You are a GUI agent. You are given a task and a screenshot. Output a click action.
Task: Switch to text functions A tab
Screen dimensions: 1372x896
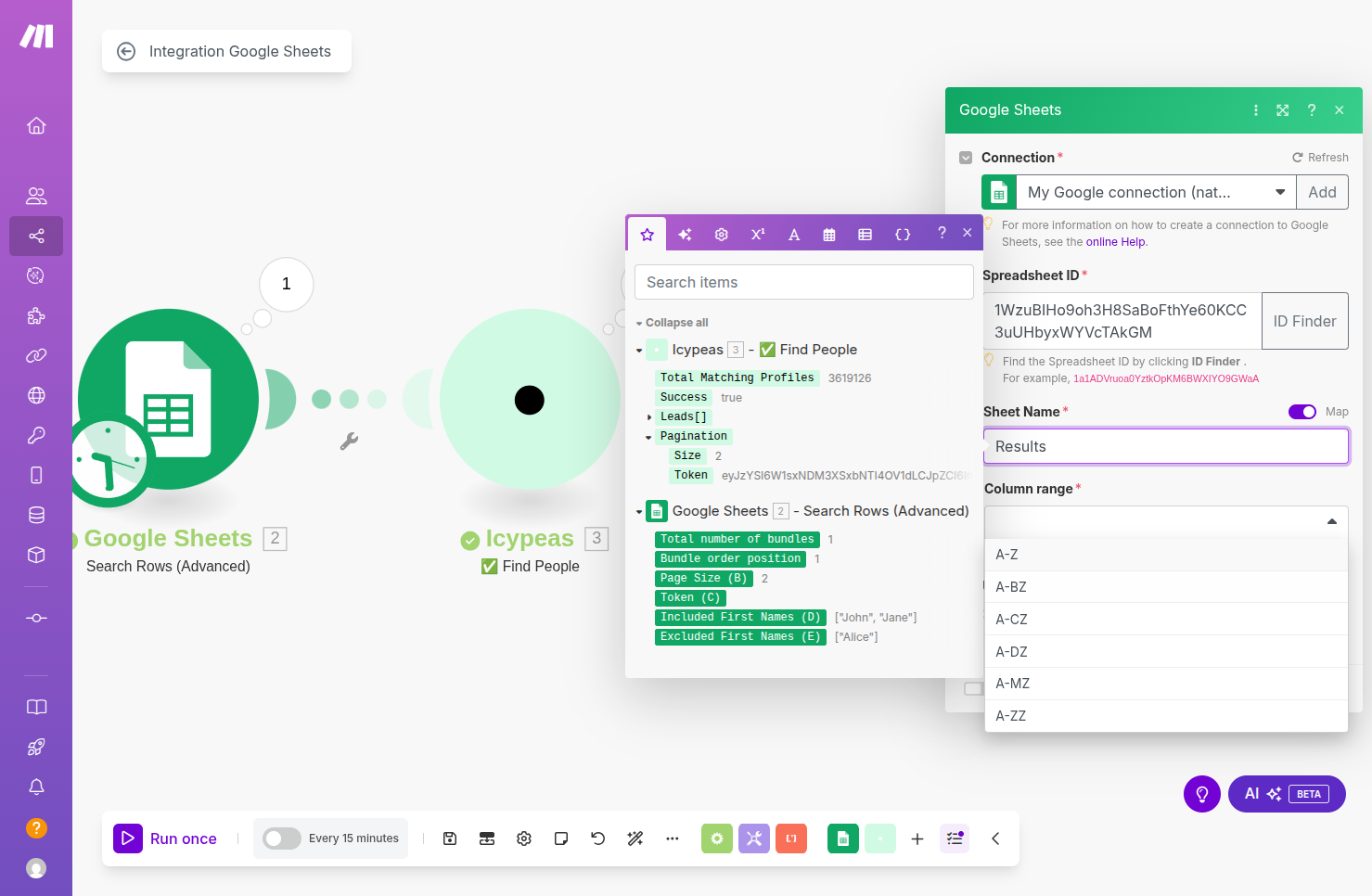[x=794, y=235]
